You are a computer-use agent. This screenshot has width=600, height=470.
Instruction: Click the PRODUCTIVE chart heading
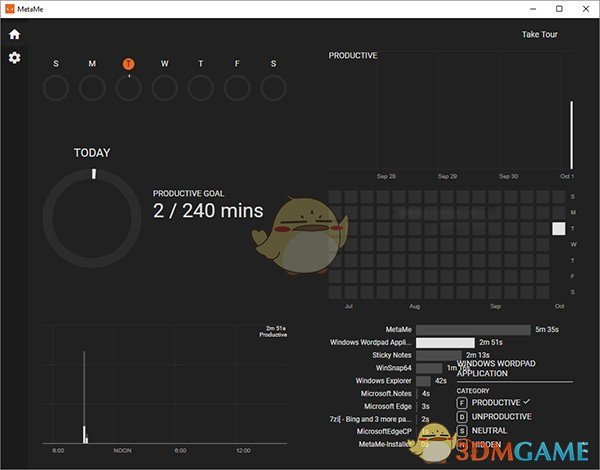[353, 55]
